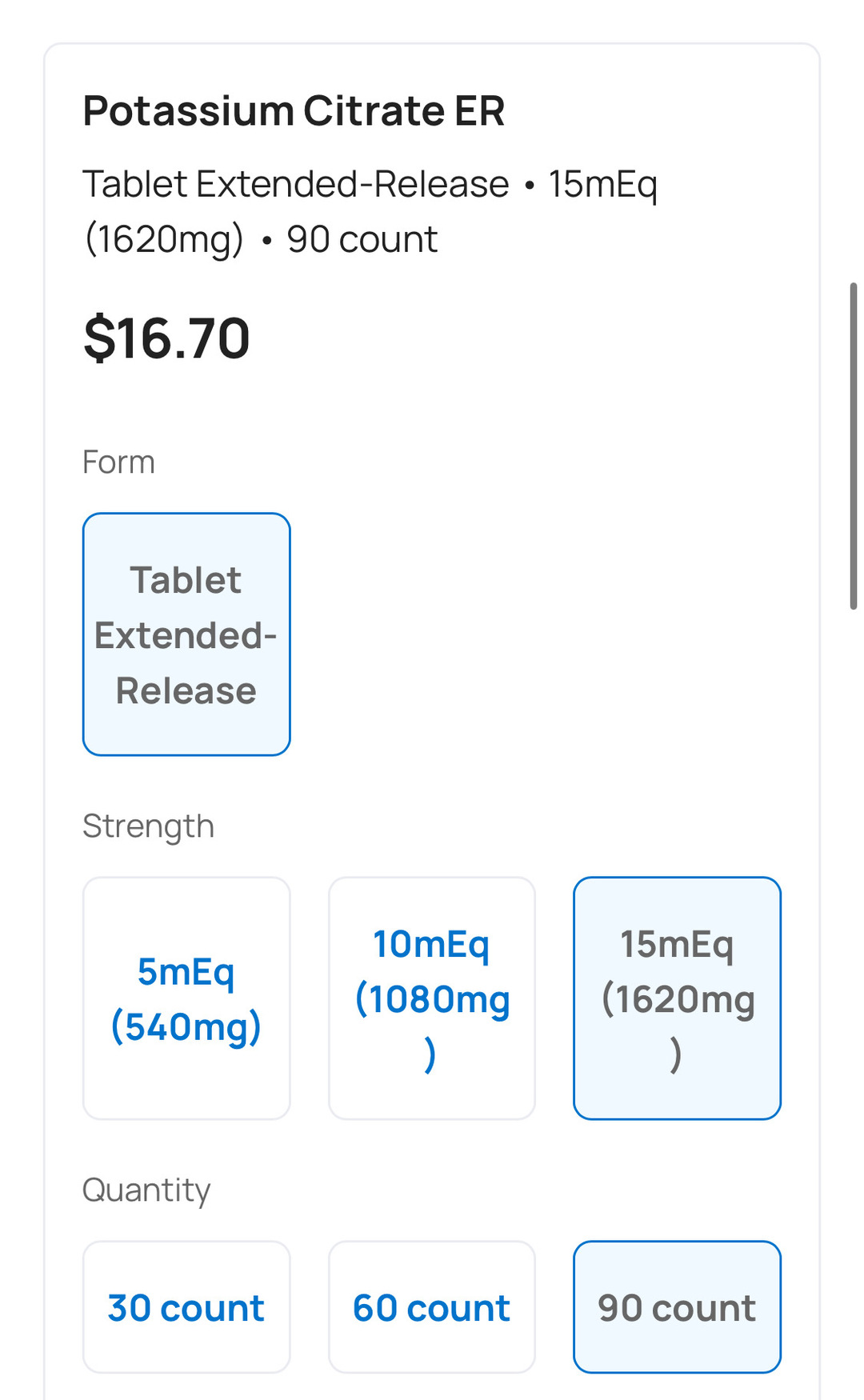This screenshot has height=1400, width=864.
Task: Click the word Potassium in the heading
Action: (189, 111)
